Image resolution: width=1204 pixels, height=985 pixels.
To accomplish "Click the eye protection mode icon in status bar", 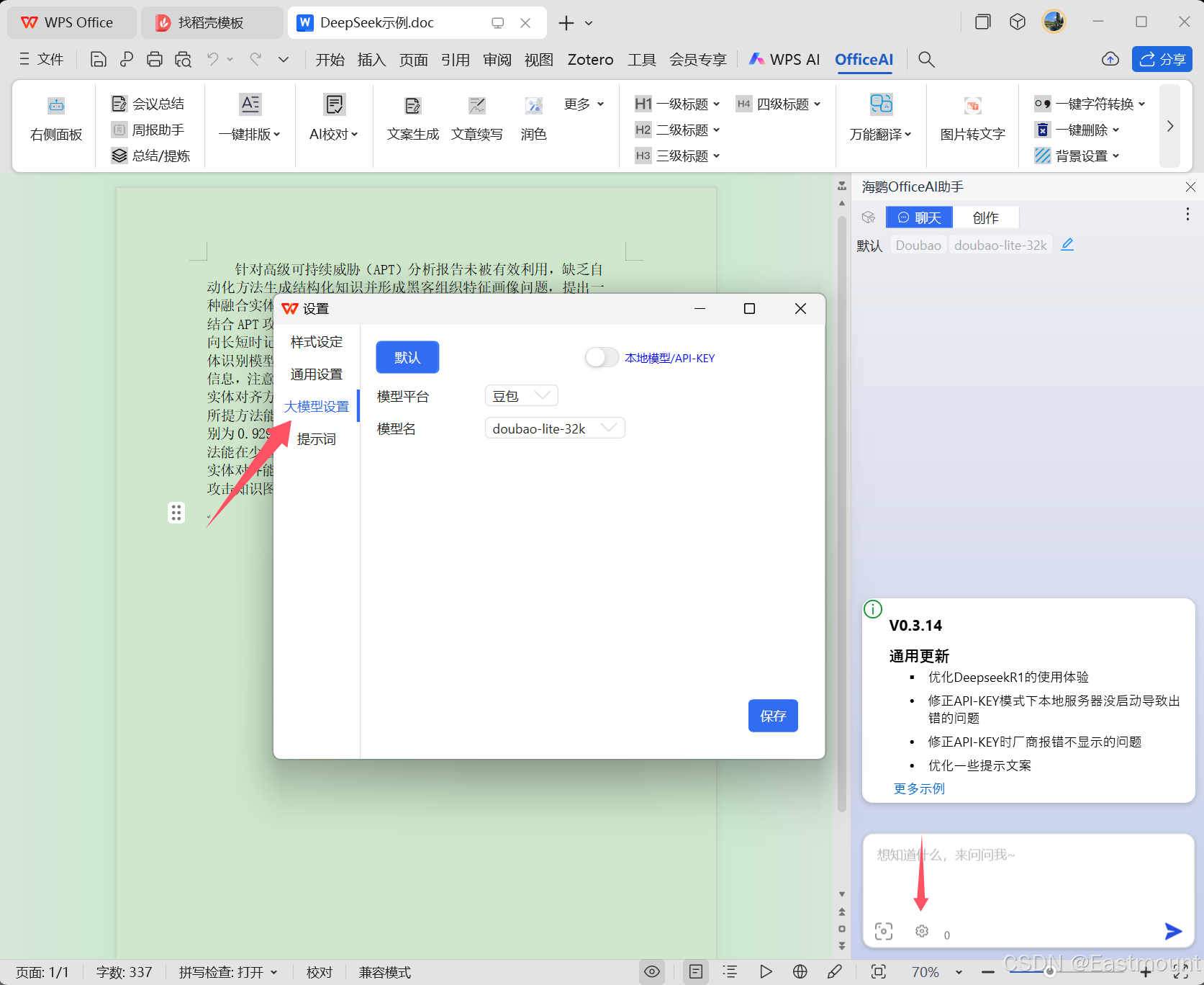I will (x=652, y=972).
